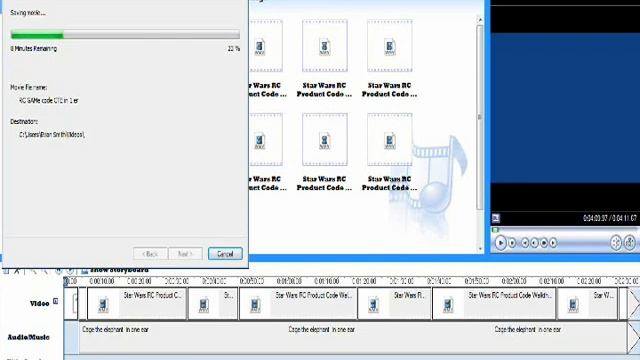Click the 0:02:10.00 mark on timeline ruler
This screenshot has height=360, width=640.
click(x=551, y=281)
